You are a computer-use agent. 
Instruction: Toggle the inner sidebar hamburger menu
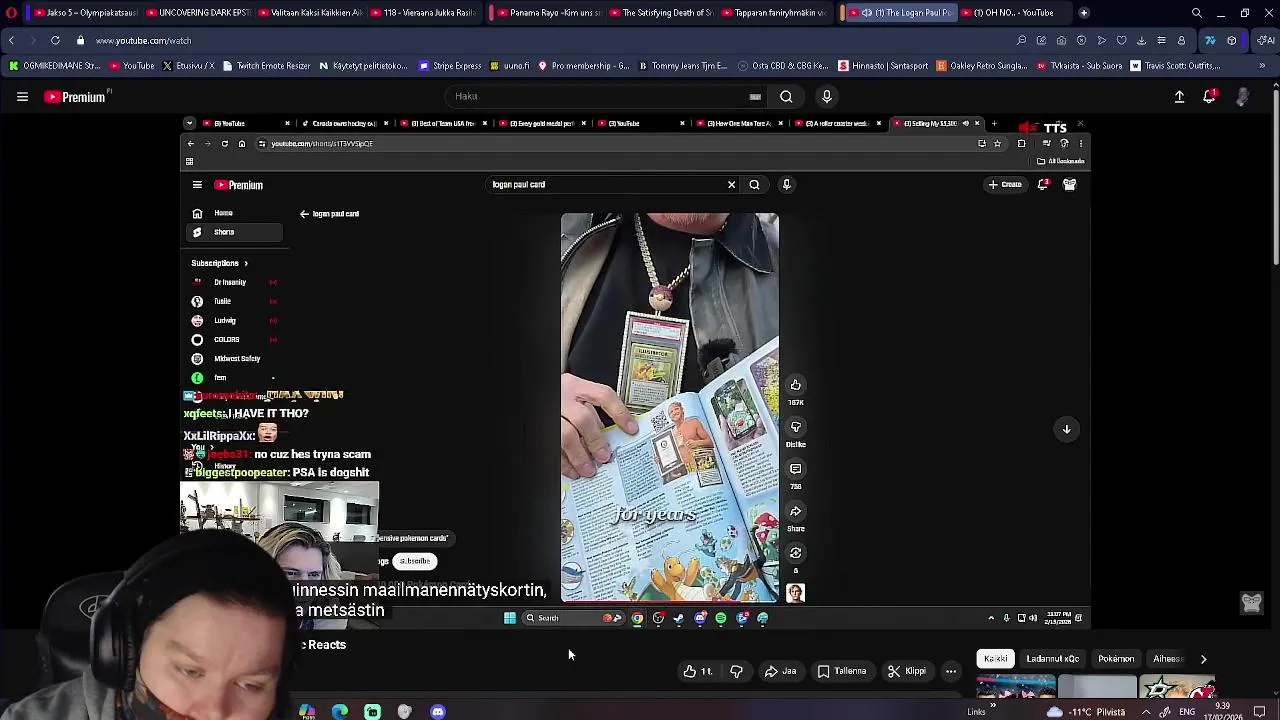(x=197, y=185)
